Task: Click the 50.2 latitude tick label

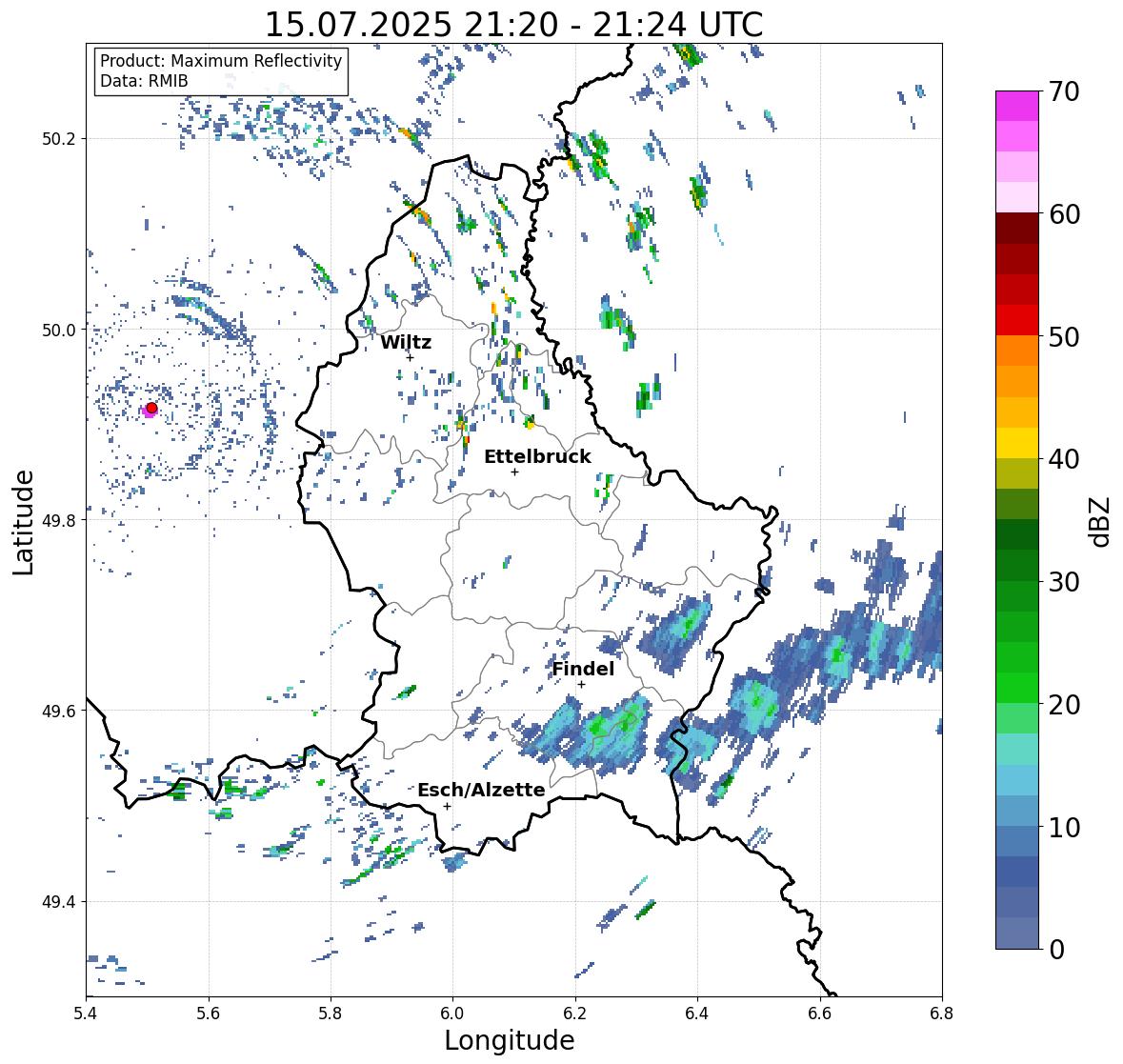Action: point(59,139)
